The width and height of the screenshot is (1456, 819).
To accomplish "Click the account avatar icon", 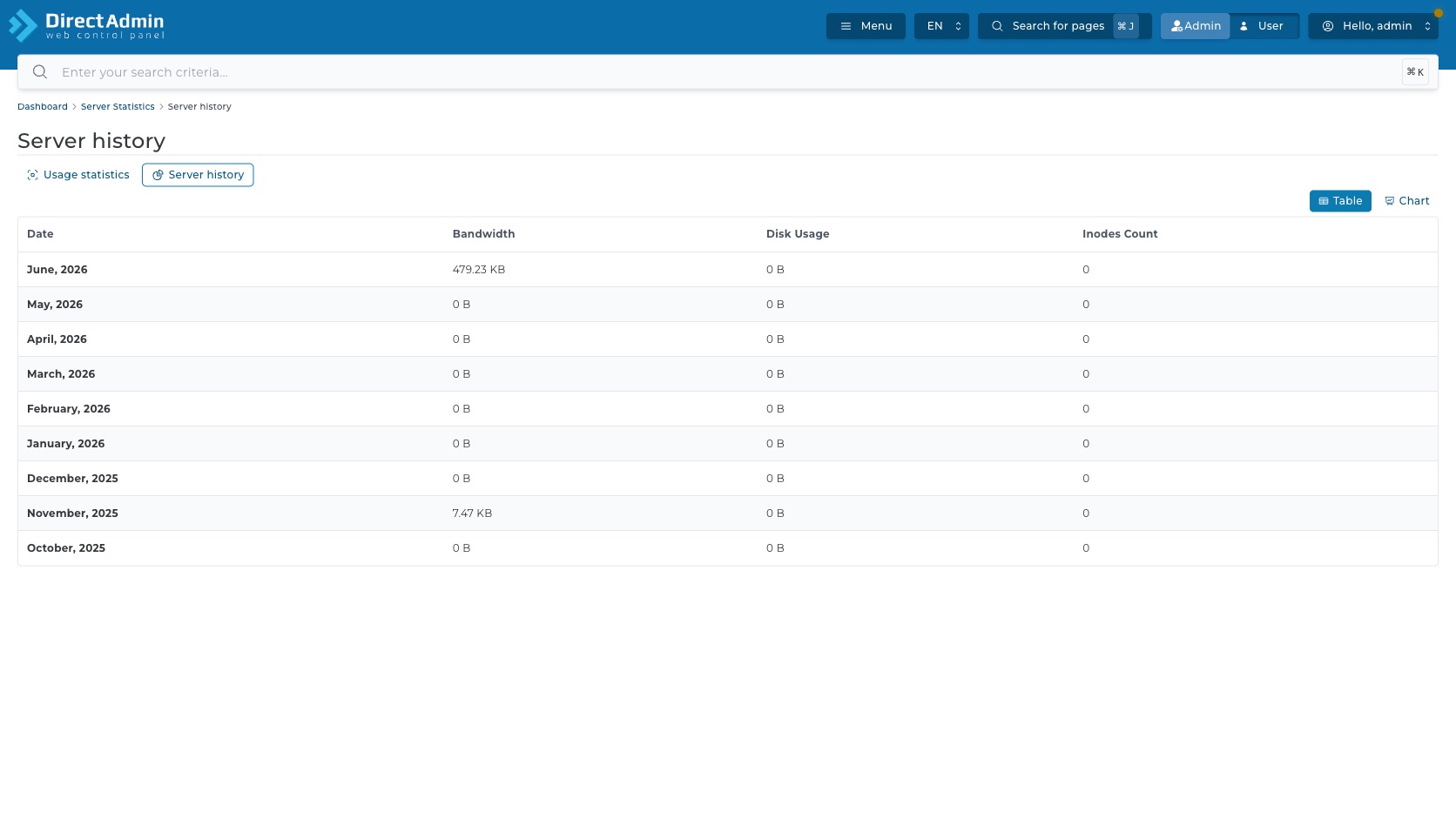I will (1328, 26).
